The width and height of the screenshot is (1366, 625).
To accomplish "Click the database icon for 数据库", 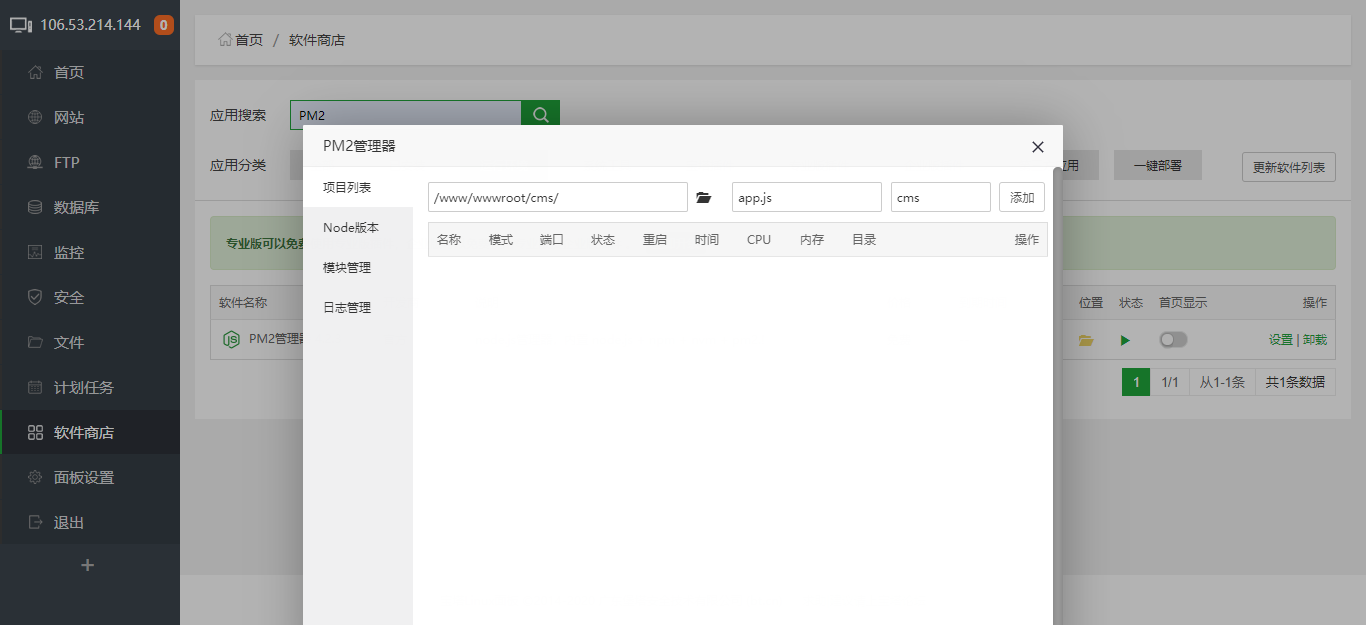I will click(x=35, y=207).
